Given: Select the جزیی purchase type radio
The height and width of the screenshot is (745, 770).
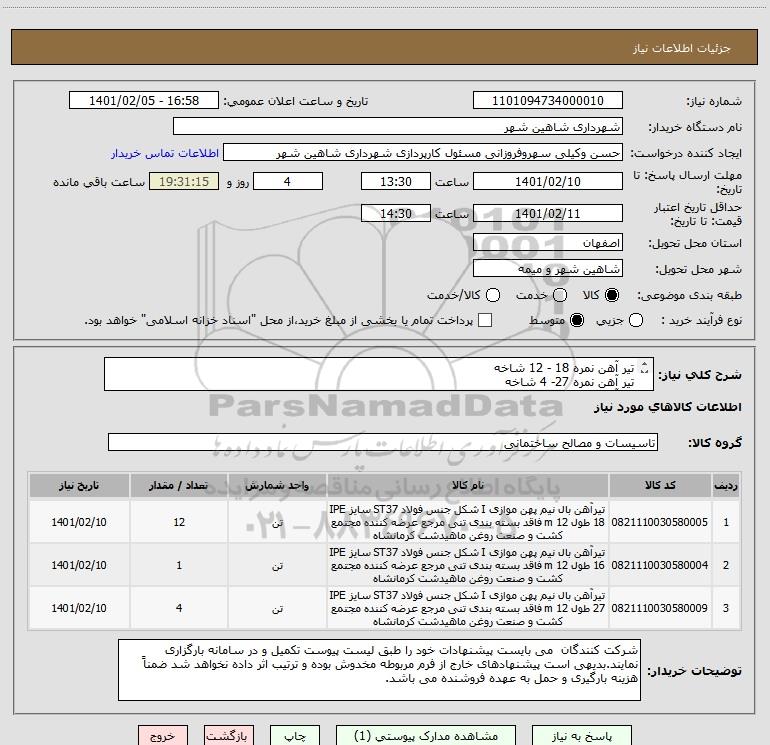Looking at the screenshot, I should click(636, 320).
